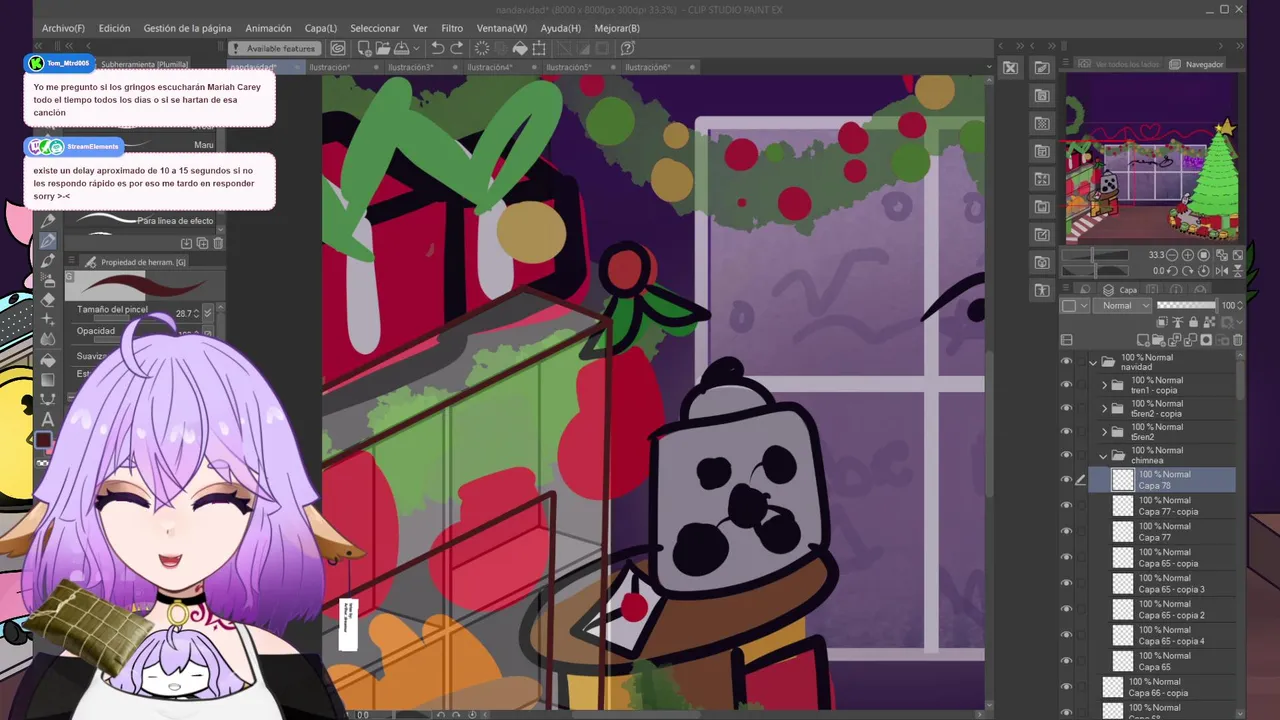Switch to the Navegador panel tab
Screen dimensions: 1280x720
(1197, 64)
